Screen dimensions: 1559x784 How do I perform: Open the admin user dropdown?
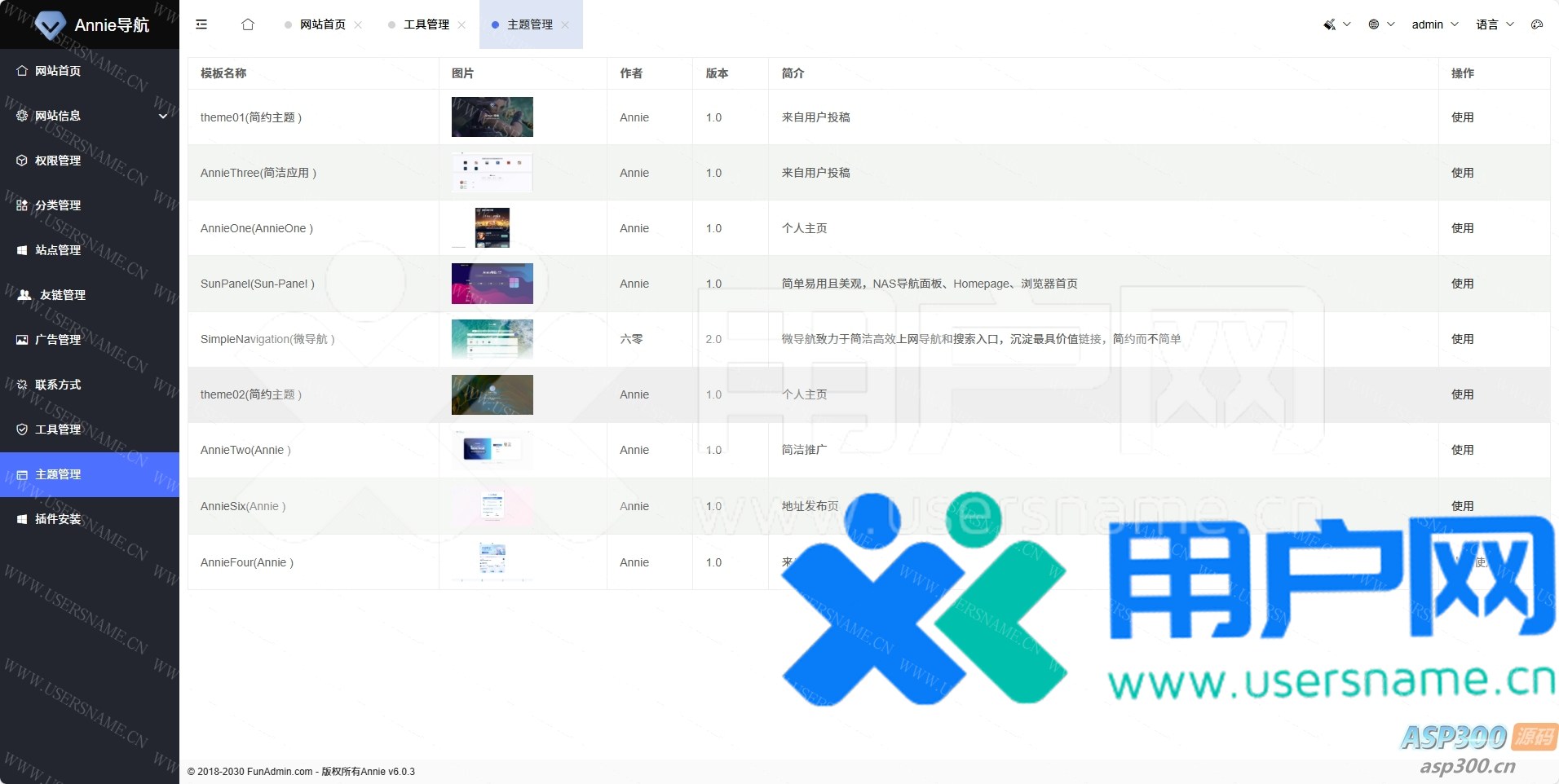[1434, 24]
